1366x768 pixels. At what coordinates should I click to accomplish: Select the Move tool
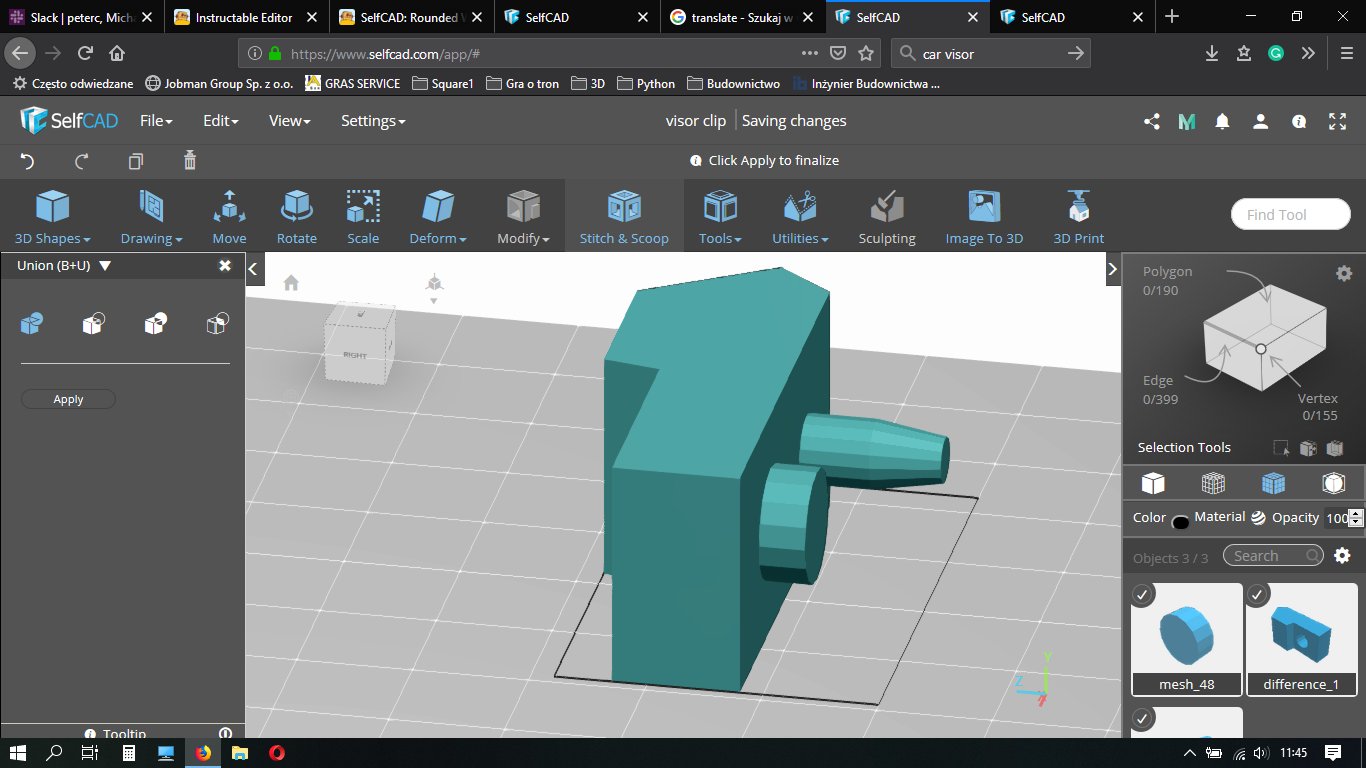click(229, 217)
